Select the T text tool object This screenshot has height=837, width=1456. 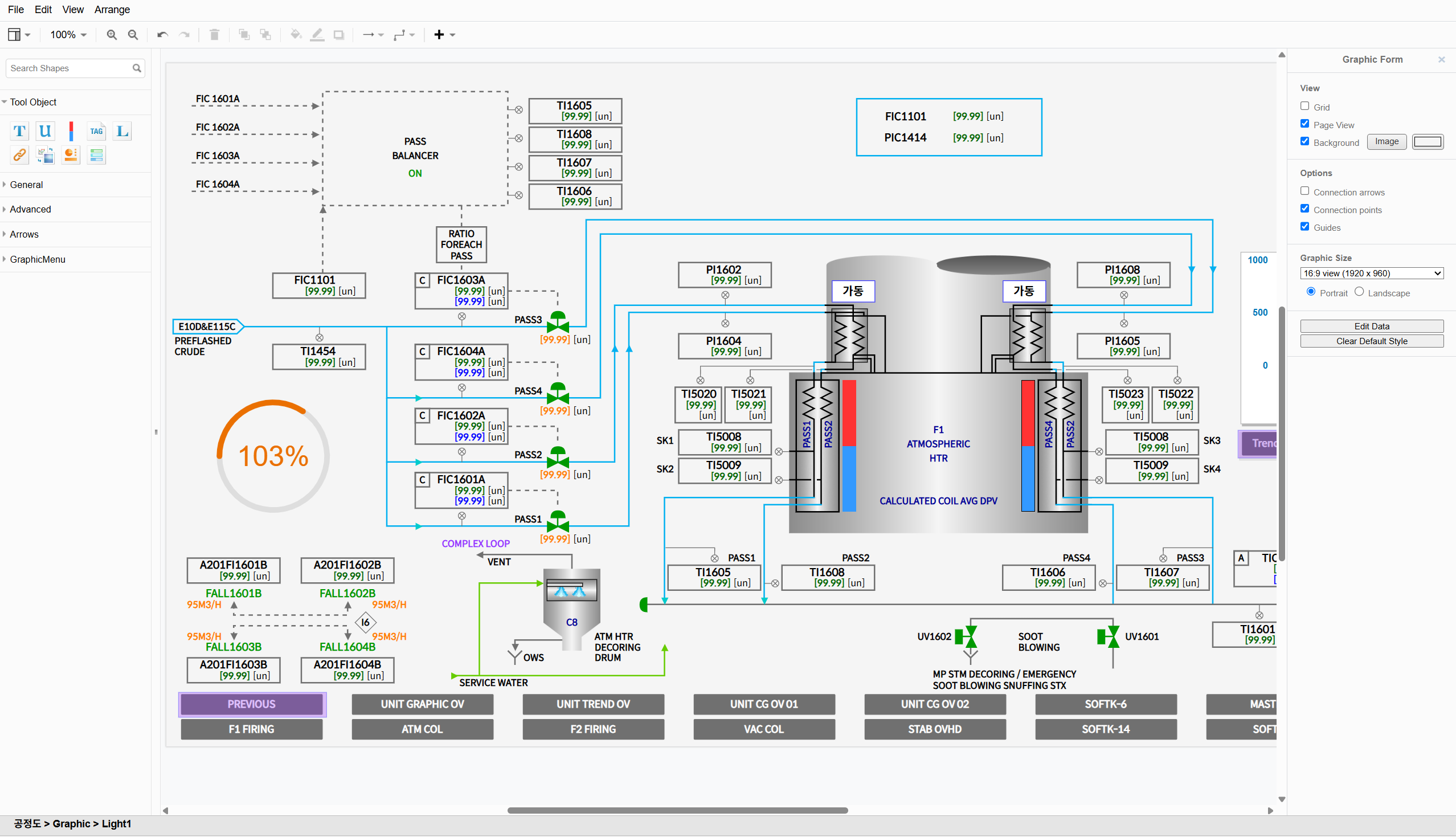19,131
